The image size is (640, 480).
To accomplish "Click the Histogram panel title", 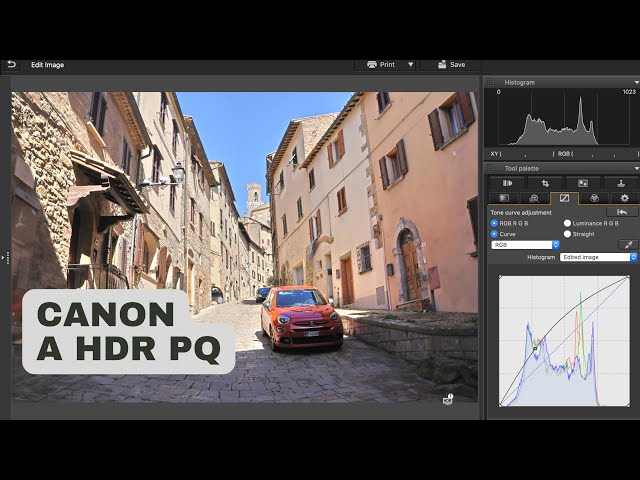I will pyautogui.click(x=519, y=82).
